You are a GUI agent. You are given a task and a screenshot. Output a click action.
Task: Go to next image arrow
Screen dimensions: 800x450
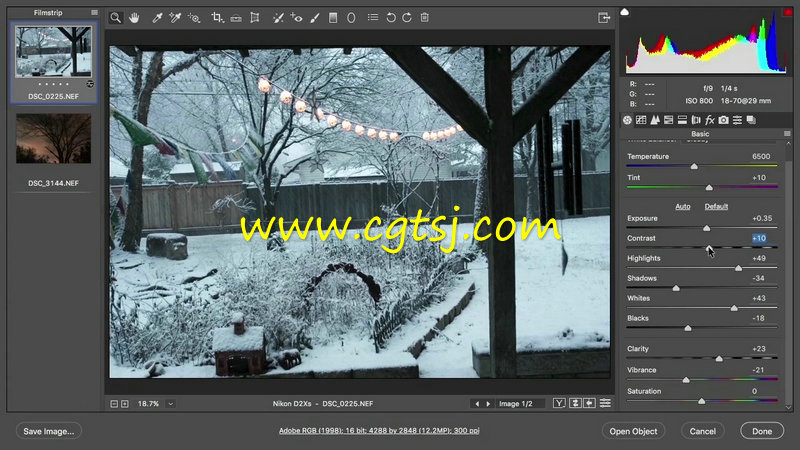coord(488,404)
